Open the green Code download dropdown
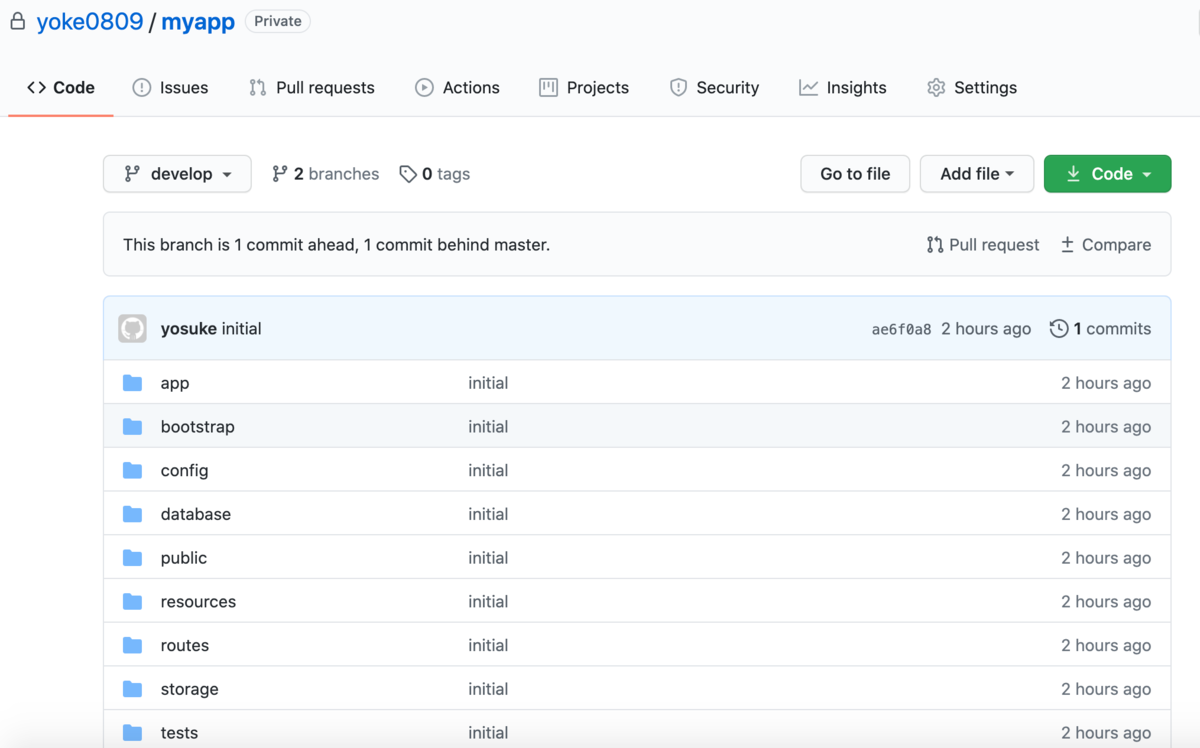1200x748 pixels. [1107, 174]
